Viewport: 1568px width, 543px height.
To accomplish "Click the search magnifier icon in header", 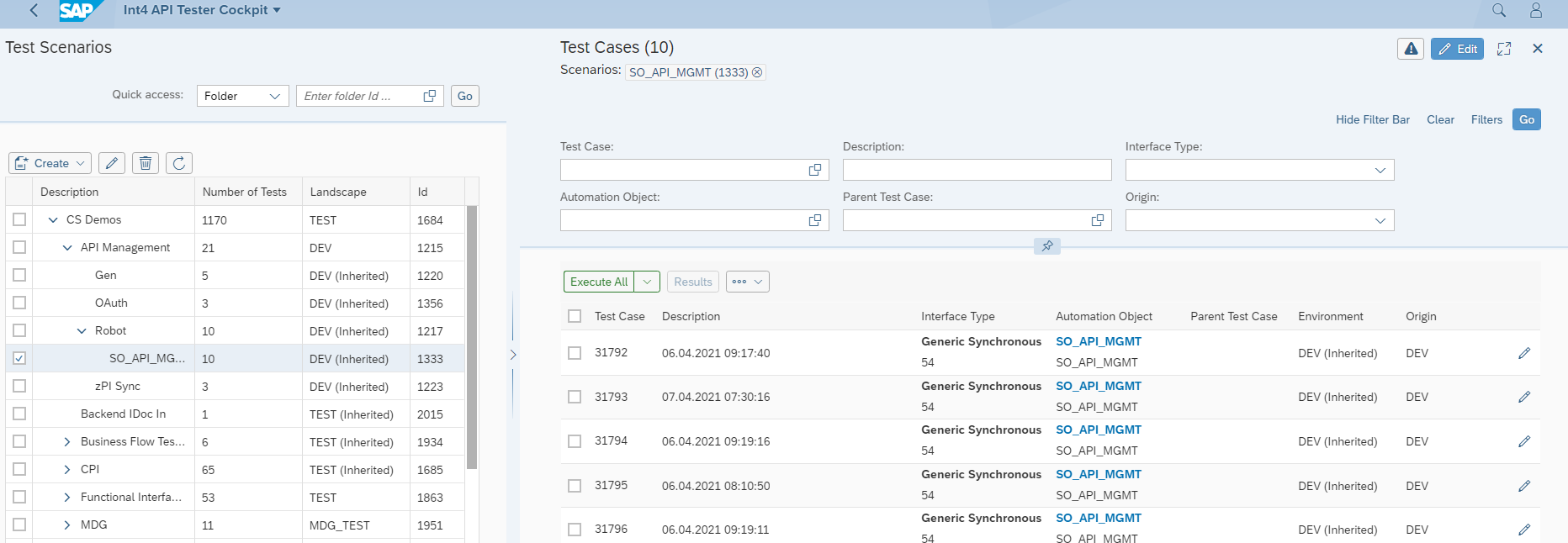I will [x=1498, y=10].
